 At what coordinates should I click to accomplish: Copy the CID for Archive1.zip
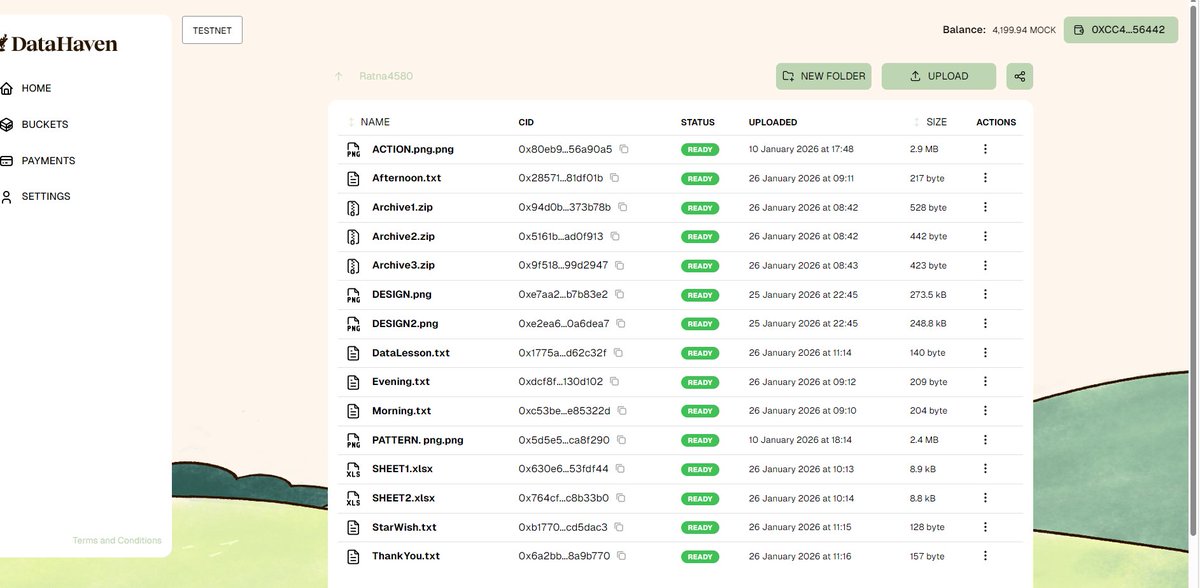[x=622, y=207]
